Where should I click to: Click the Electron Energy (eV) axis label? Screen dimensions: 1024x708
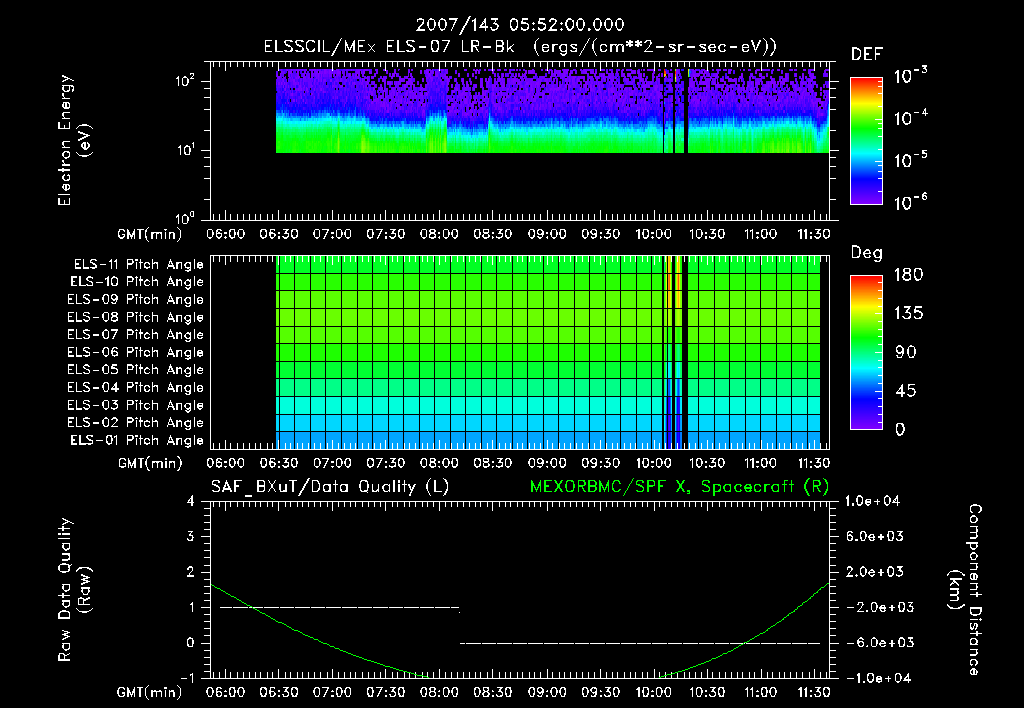point(74,140)
